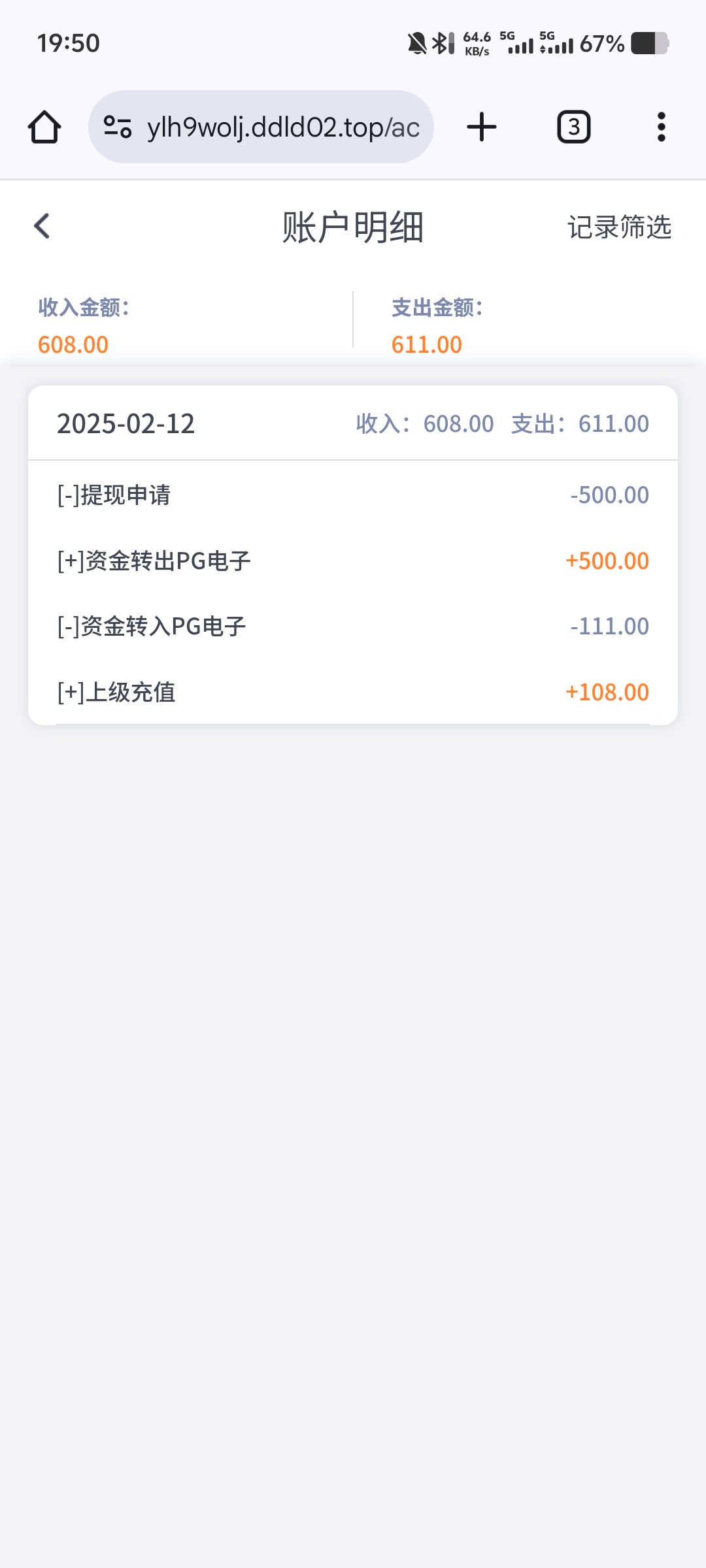Go back using the left chevron
This screenshot has height=1568, width=706.
tap(42, 227)
